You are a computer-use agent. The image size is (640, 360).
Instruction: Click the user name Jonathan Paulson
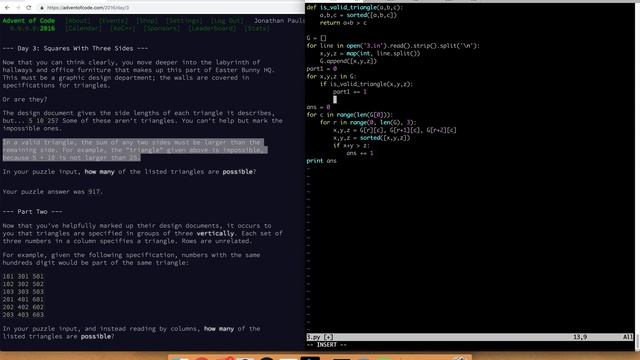279,20
